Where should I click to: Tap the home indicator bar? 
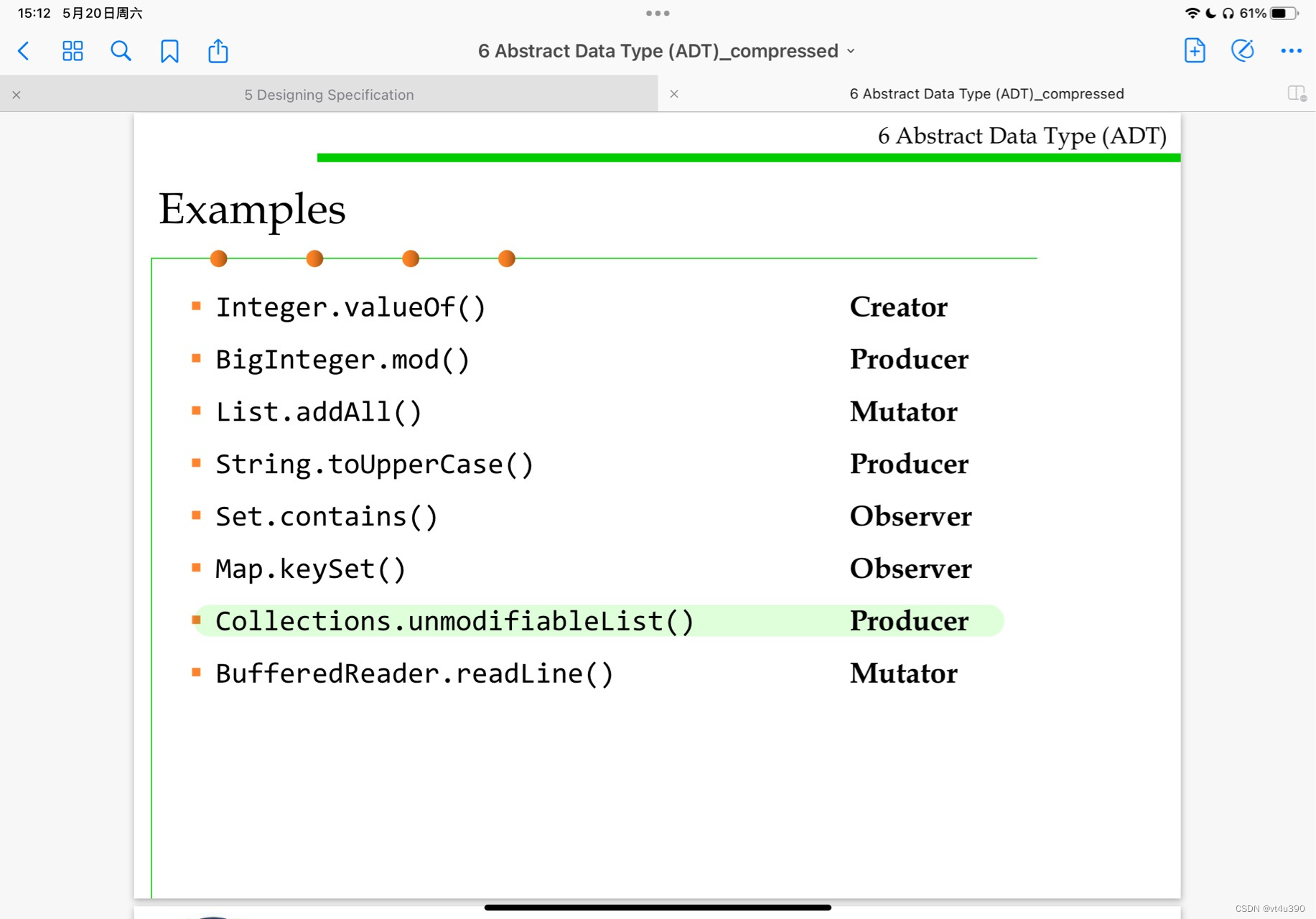[658, 908]
